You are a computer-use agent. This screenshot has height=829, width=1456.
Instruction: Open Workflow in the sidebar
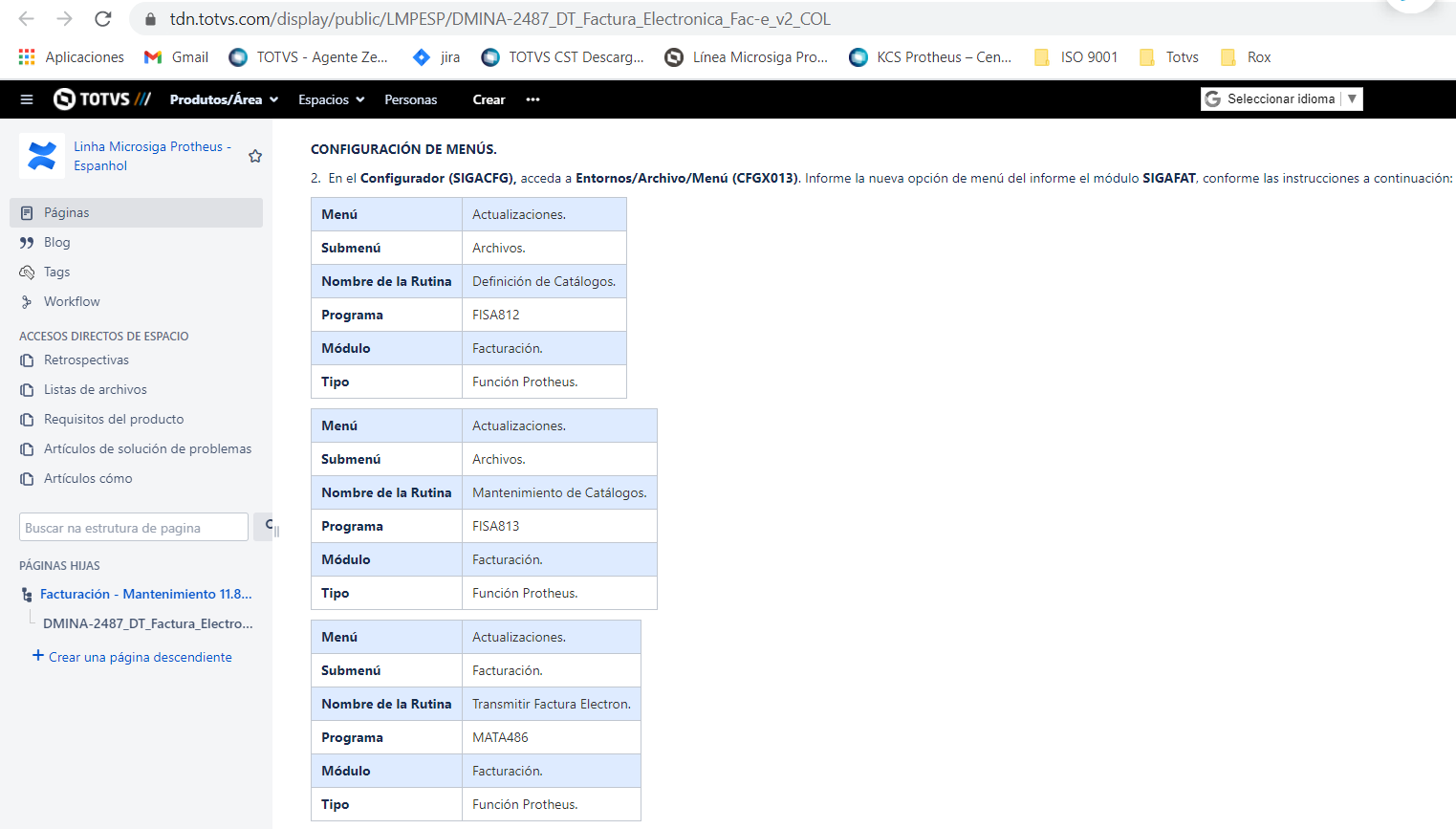click(x=72, y=301)
